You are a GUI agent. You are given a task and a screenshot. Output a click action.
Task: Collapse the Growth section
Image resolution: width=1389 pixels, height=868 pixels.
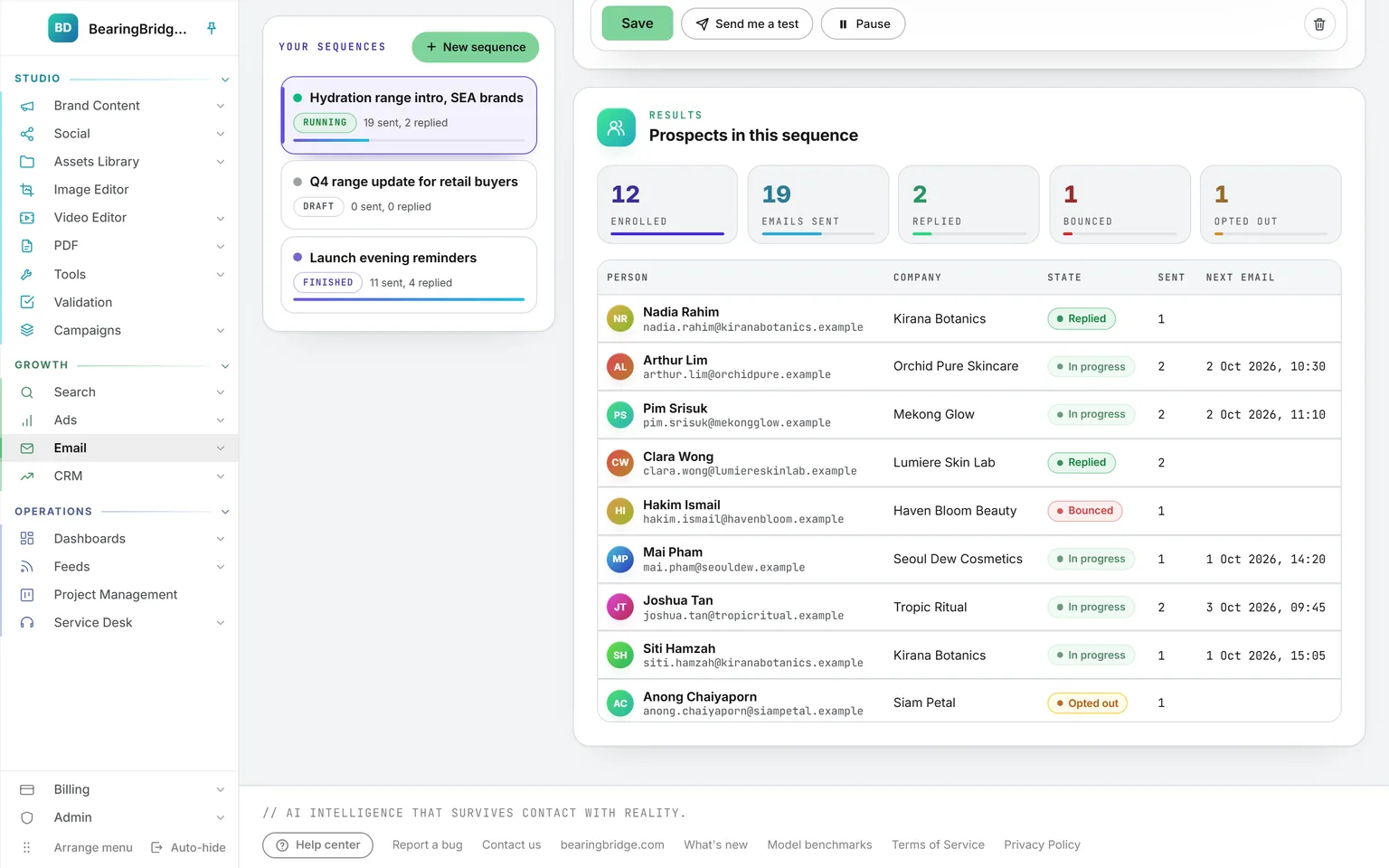coord(225,366)
